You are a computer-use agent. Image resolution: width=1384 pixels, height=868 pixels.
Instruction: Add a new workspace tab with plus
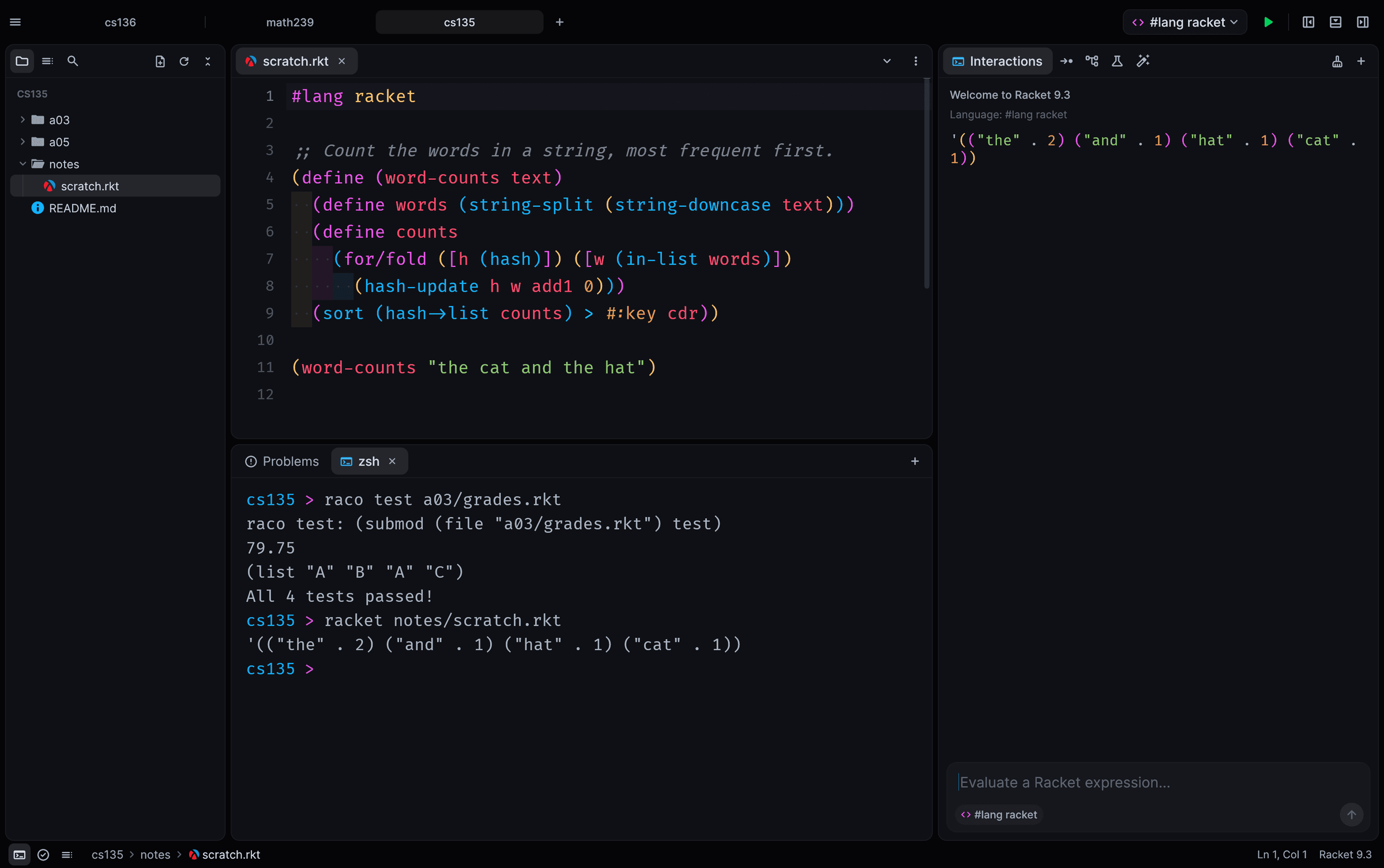point(559,22)
